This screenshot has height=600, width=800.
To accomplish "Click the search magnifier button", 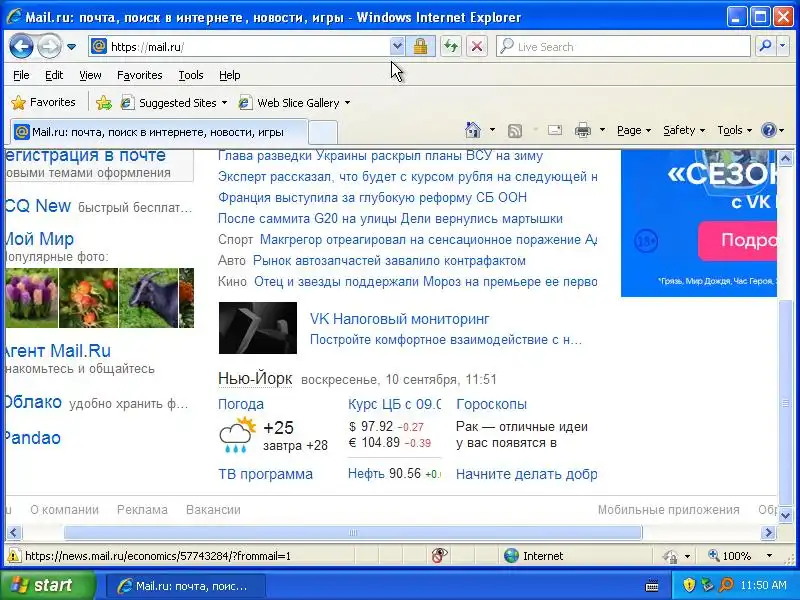I will click(x=765, y=47).
